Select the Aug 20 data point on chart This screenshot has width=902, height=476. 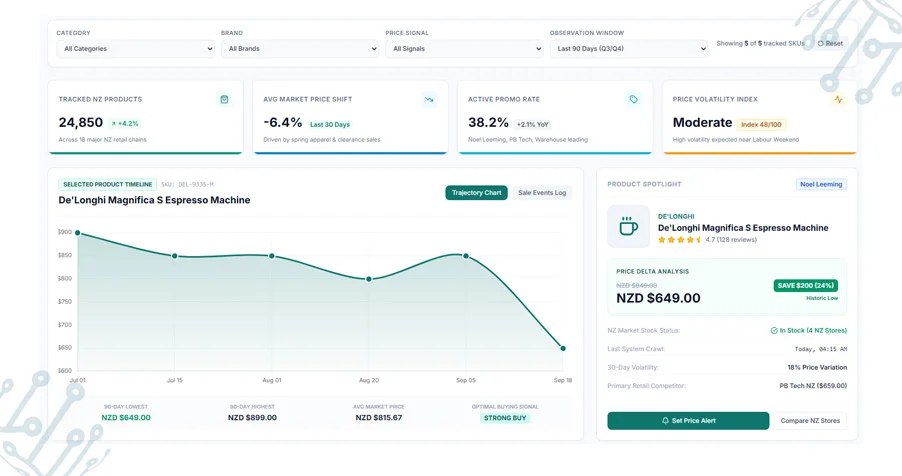pos(369,279)
